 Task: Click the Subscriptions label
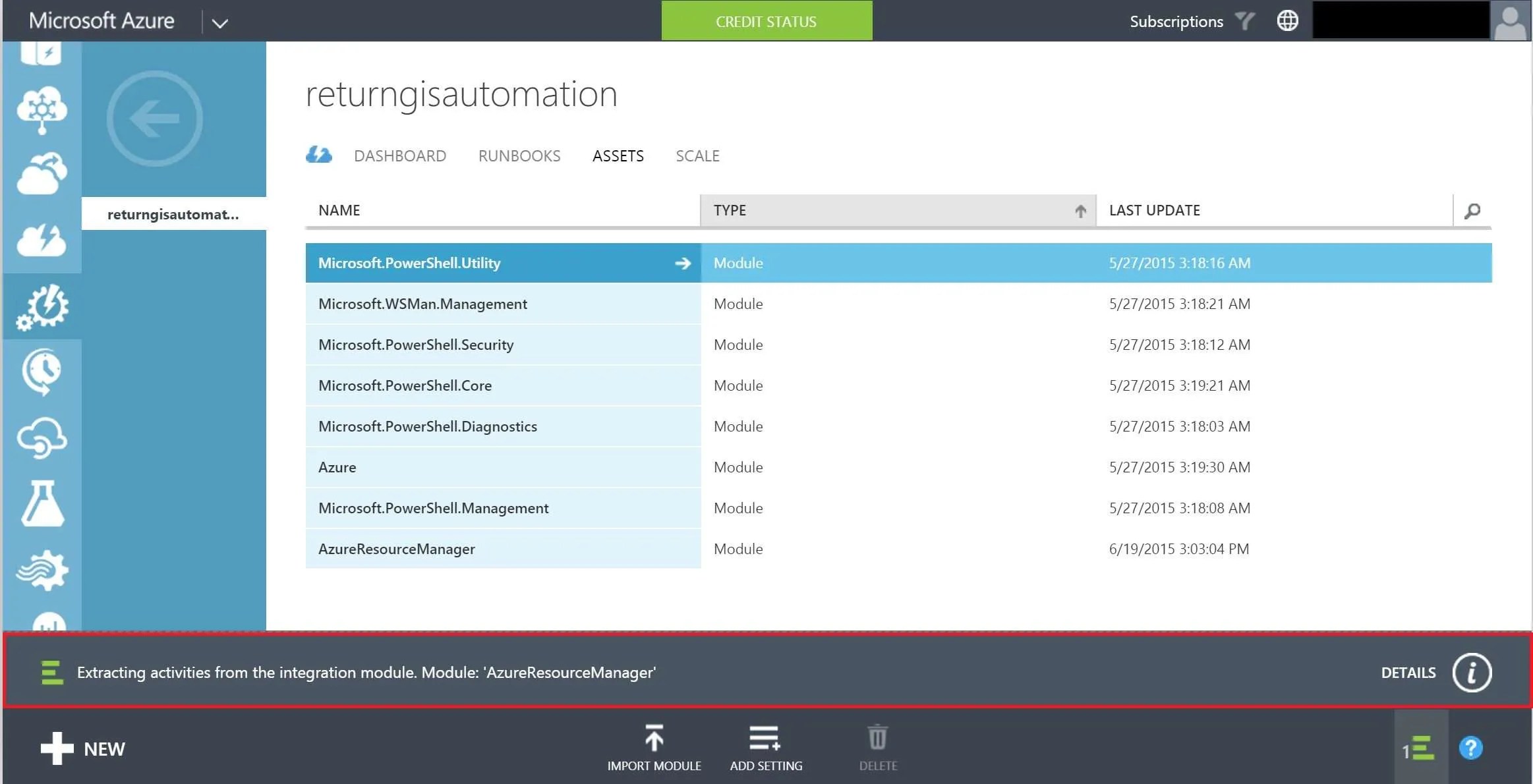click(x=1176, y=22)
